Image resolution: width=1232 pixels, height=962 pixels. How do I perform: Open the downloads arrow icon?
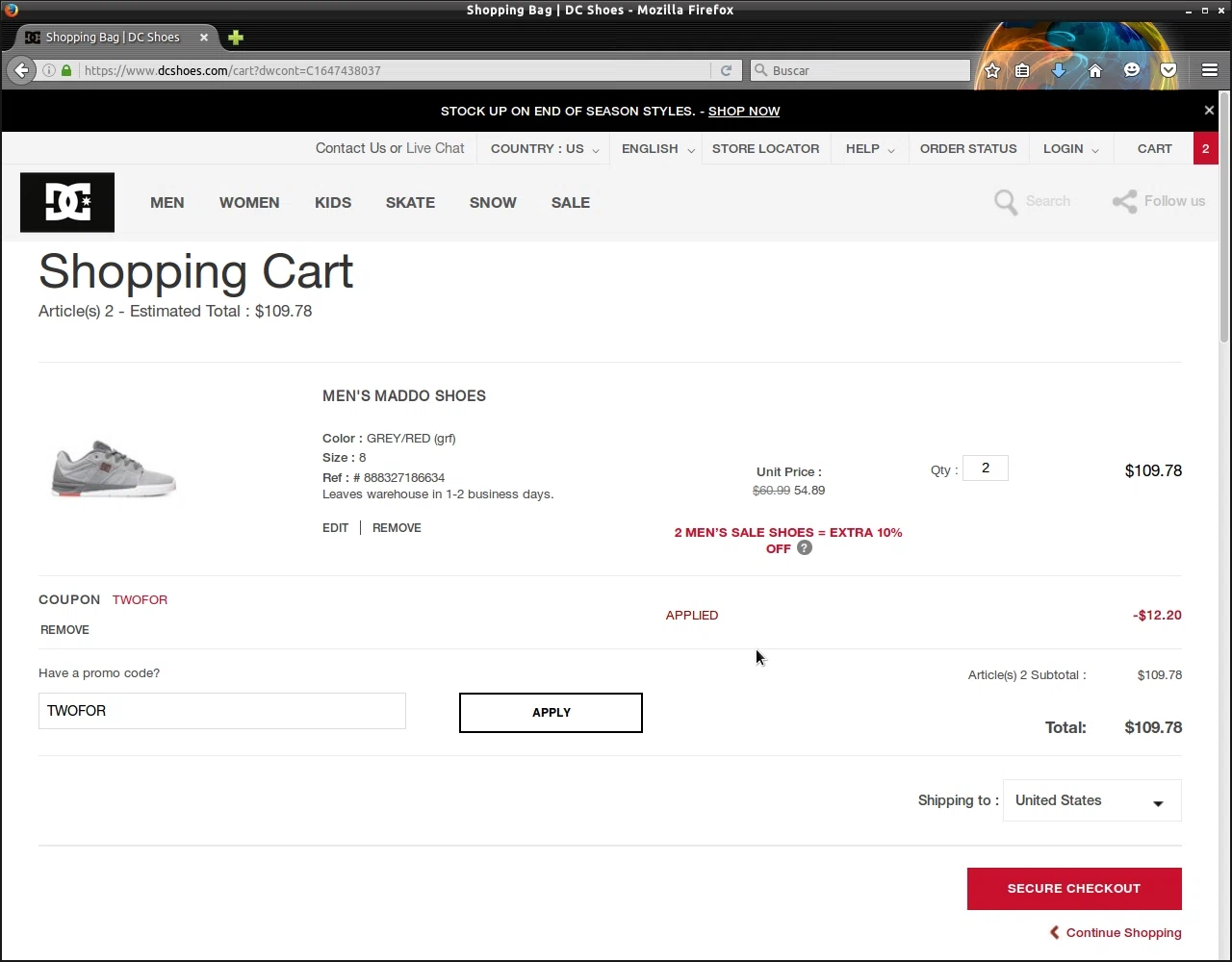click(1059, 70)
